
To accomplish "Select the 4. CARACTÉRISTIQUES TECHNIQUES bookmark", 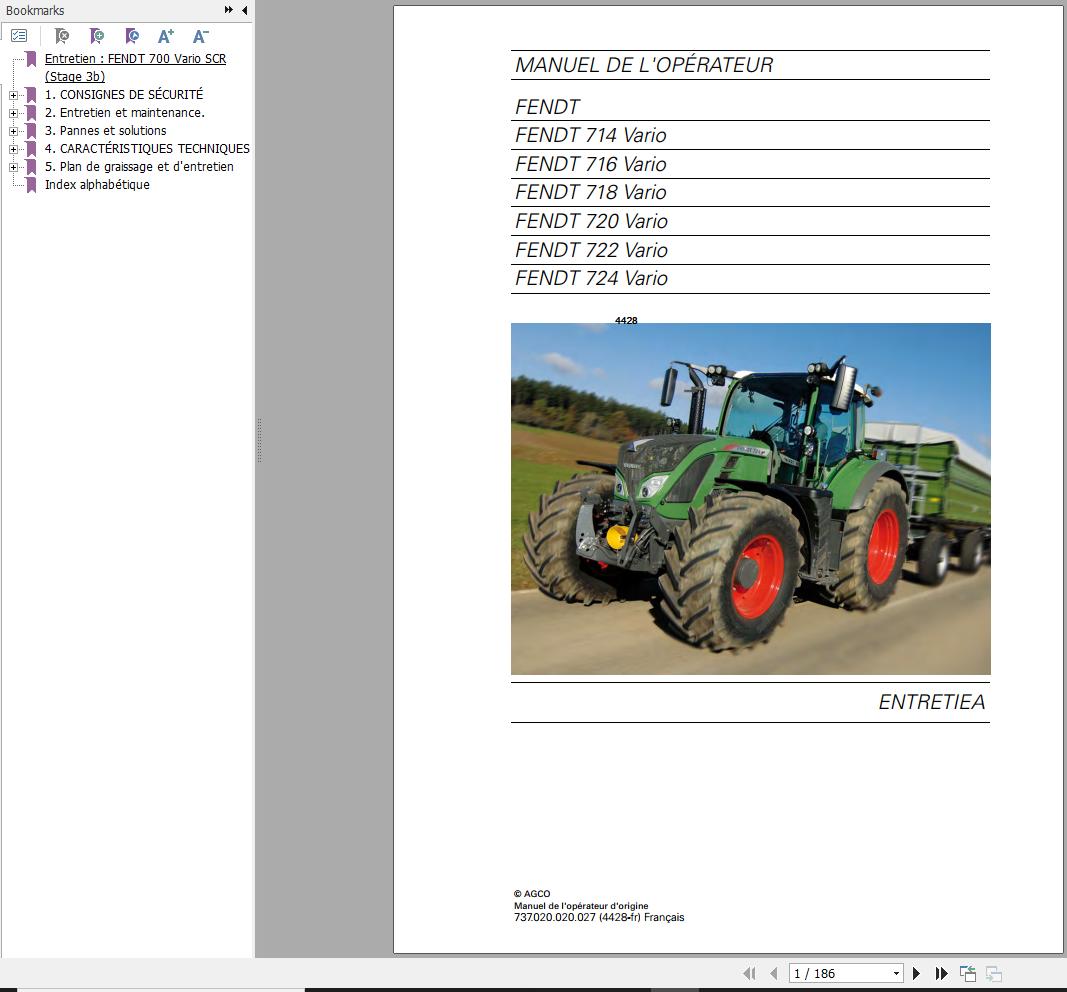I will coord(147,148).
